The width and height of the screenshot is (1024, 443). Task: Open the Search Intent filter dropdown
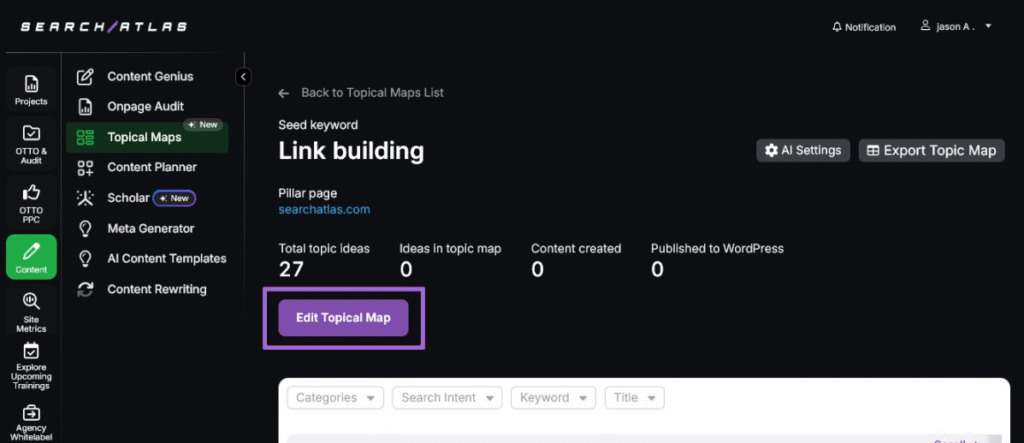[x=447, y=398]
